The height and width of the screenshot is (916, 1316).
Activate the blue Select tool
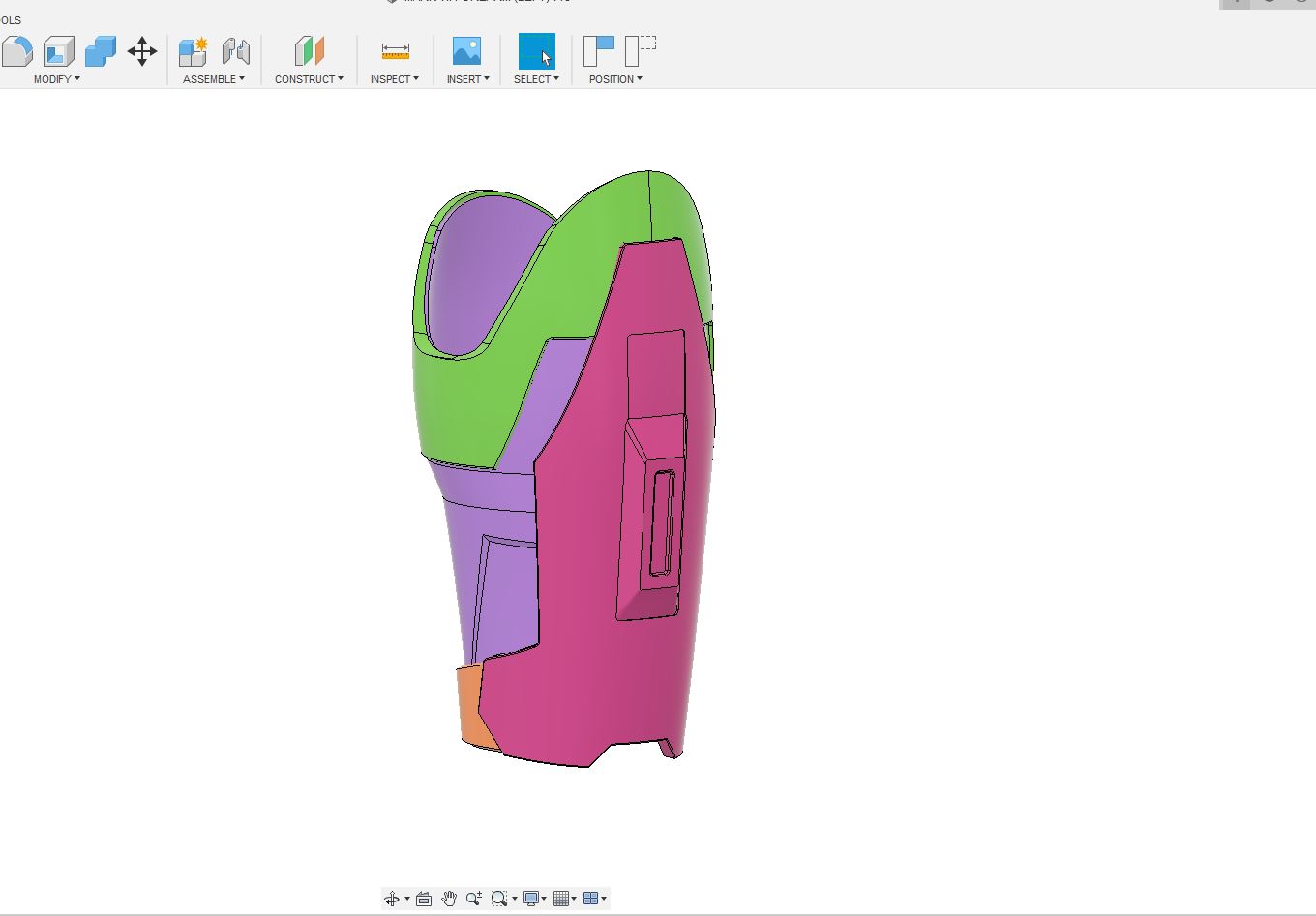pos(536,51)
